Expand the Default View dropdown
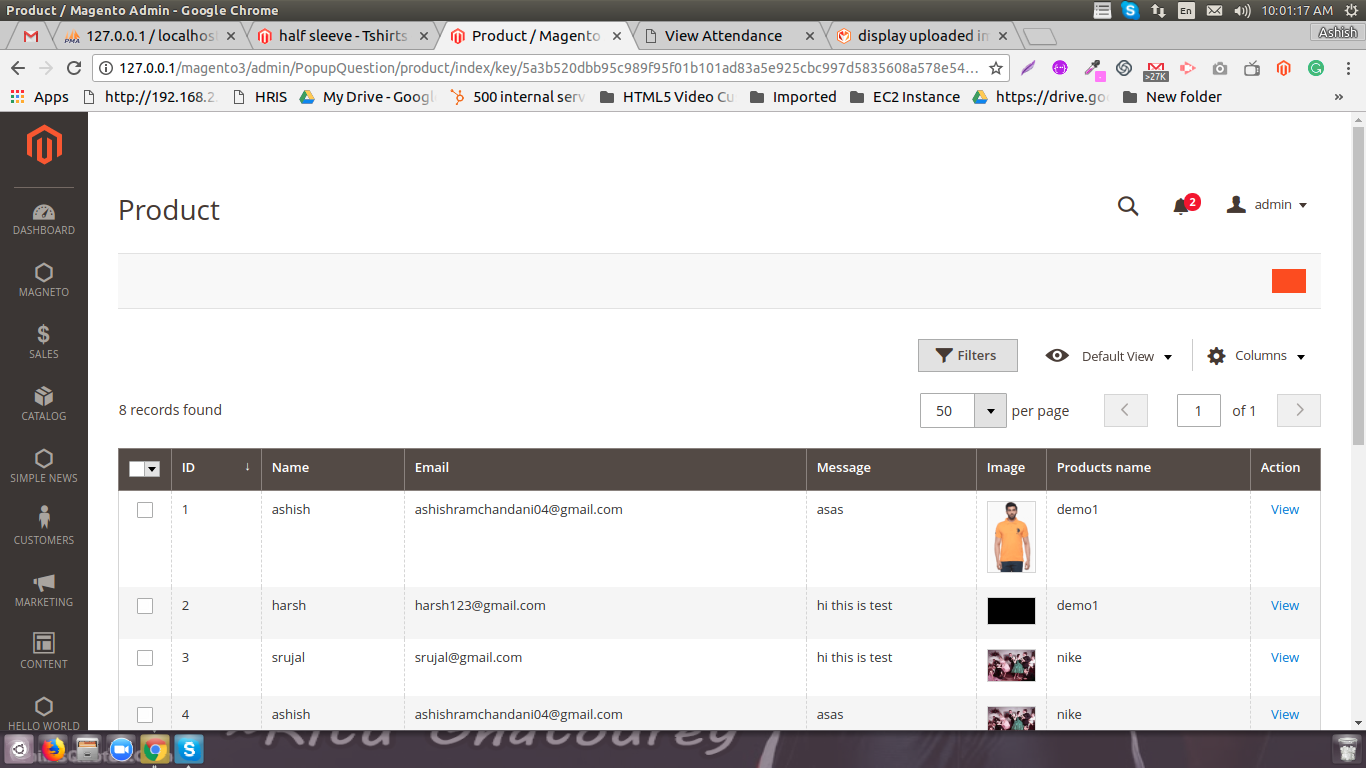The image size is (1366, 768). click(1109, 356)
